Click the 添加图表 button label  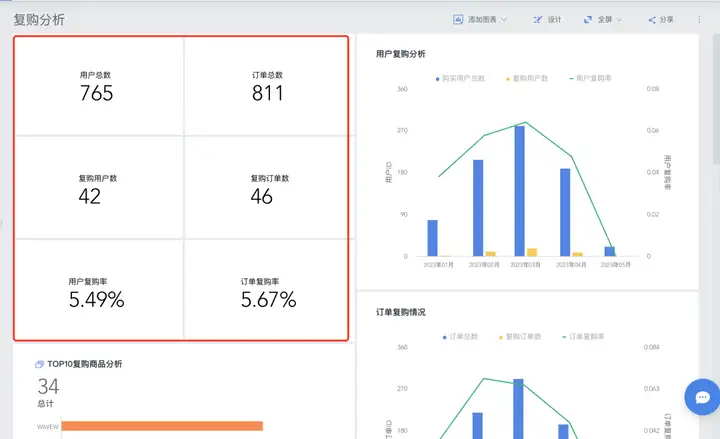pyautogui.click(x=482, y=19)
